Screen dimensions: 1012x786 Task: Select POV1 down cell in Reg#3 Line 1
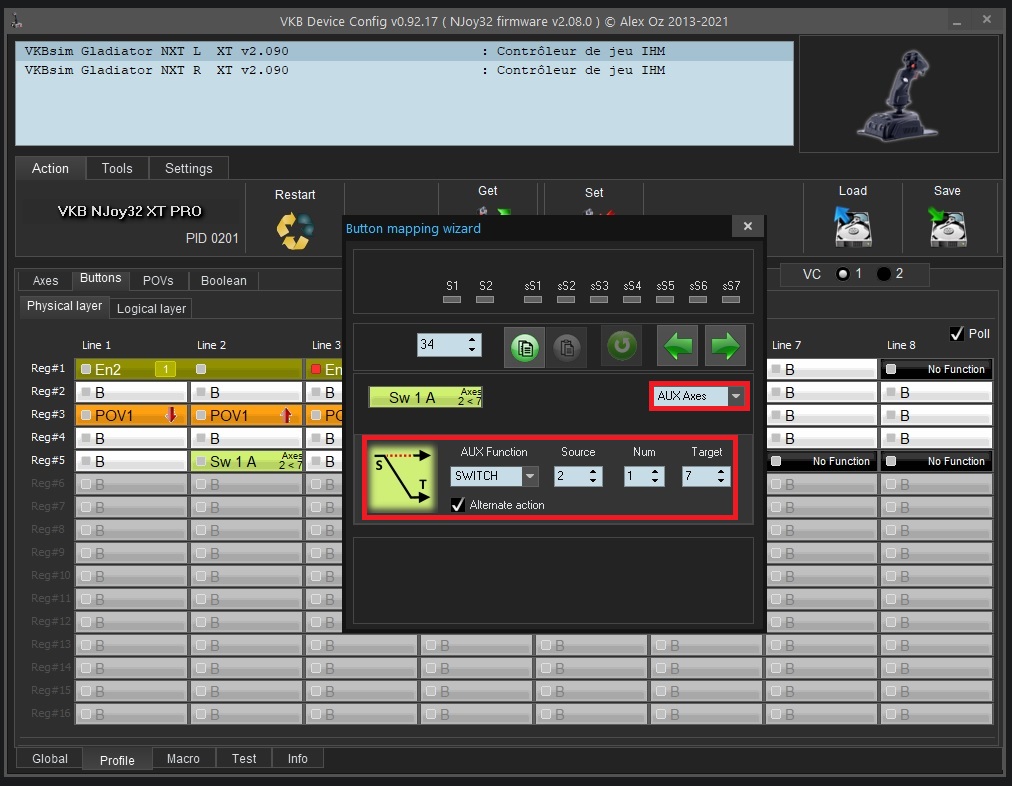[x=132, y=415]
